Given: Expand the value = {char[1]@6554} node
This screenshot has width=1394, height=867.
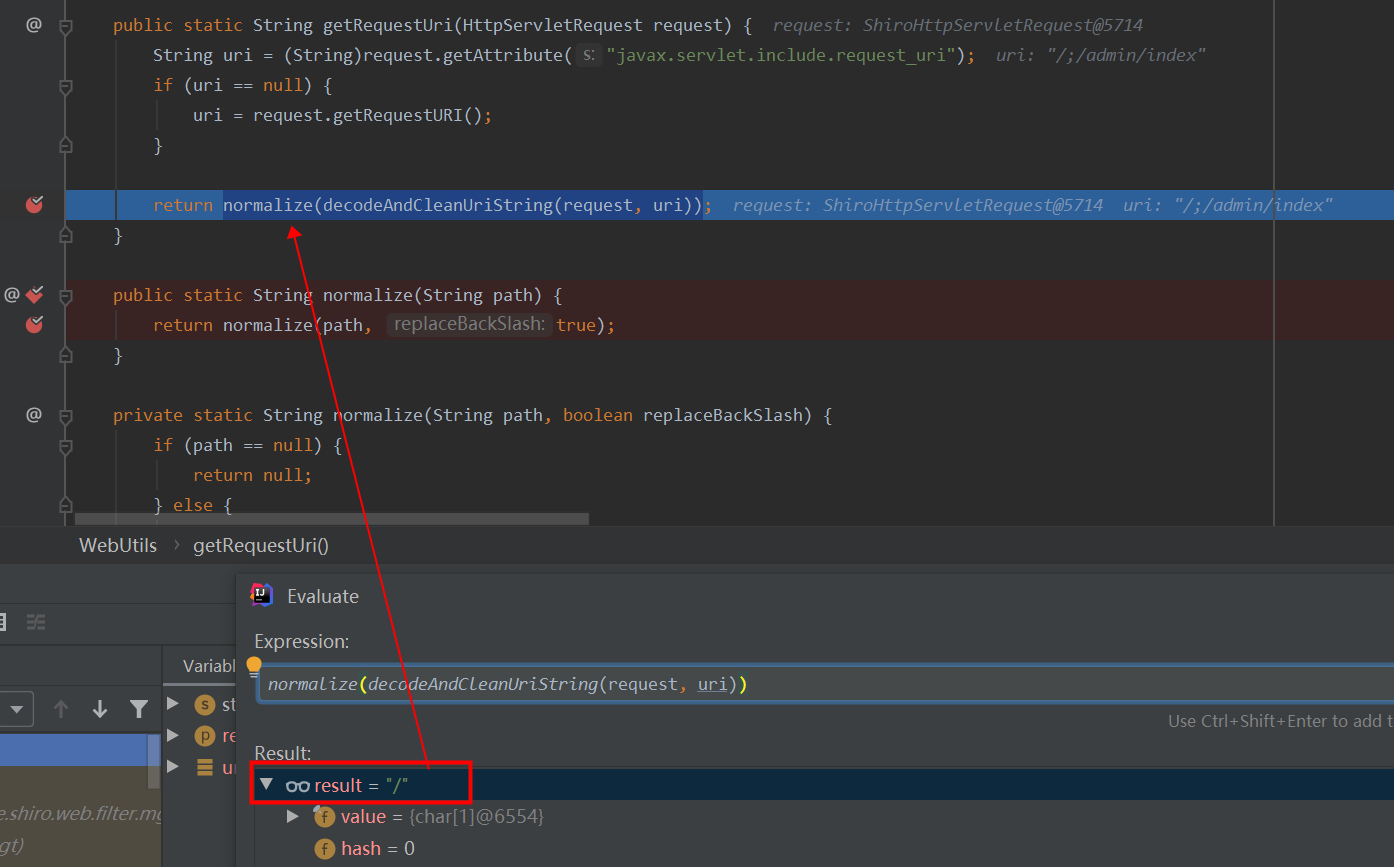Looking at the screenshot, I should tap(293, 816).
